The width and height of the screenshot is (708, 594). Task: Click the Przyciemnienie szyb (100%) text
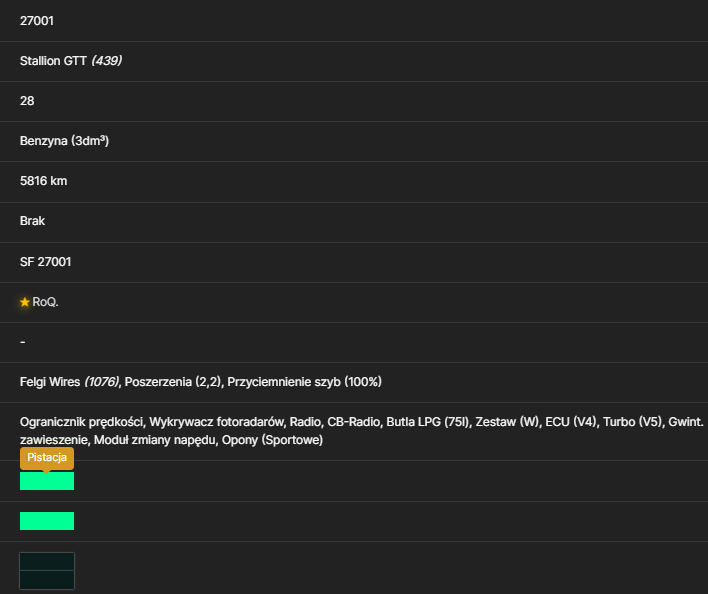coord(304,382)
